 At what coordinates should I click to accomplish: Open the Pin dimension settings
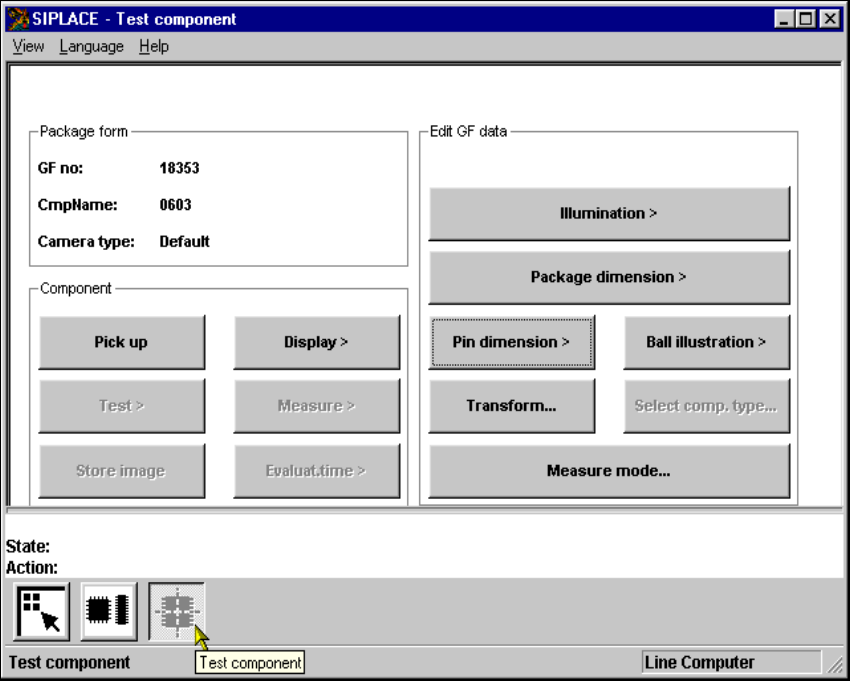(x=512, y=342)
